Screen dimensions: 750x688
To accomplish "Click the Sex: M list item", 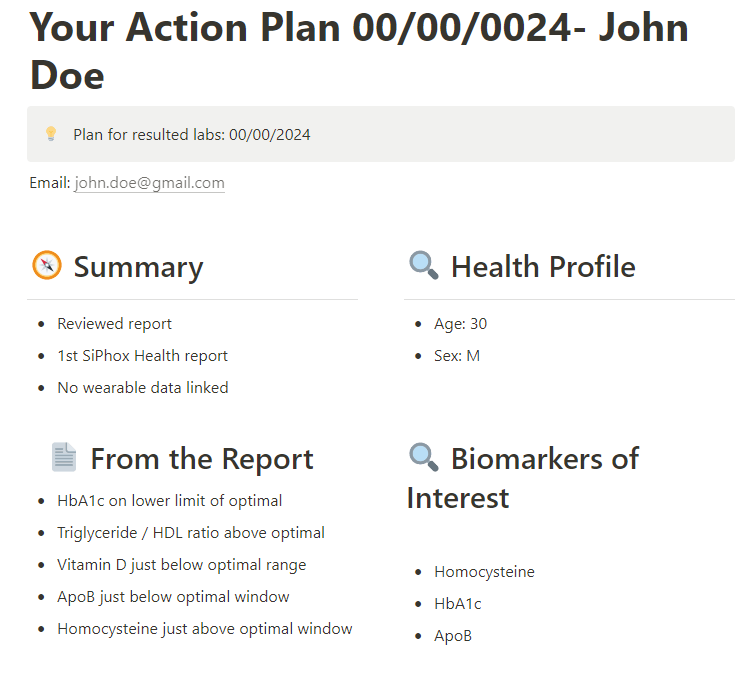I will (x=457, y=356).
